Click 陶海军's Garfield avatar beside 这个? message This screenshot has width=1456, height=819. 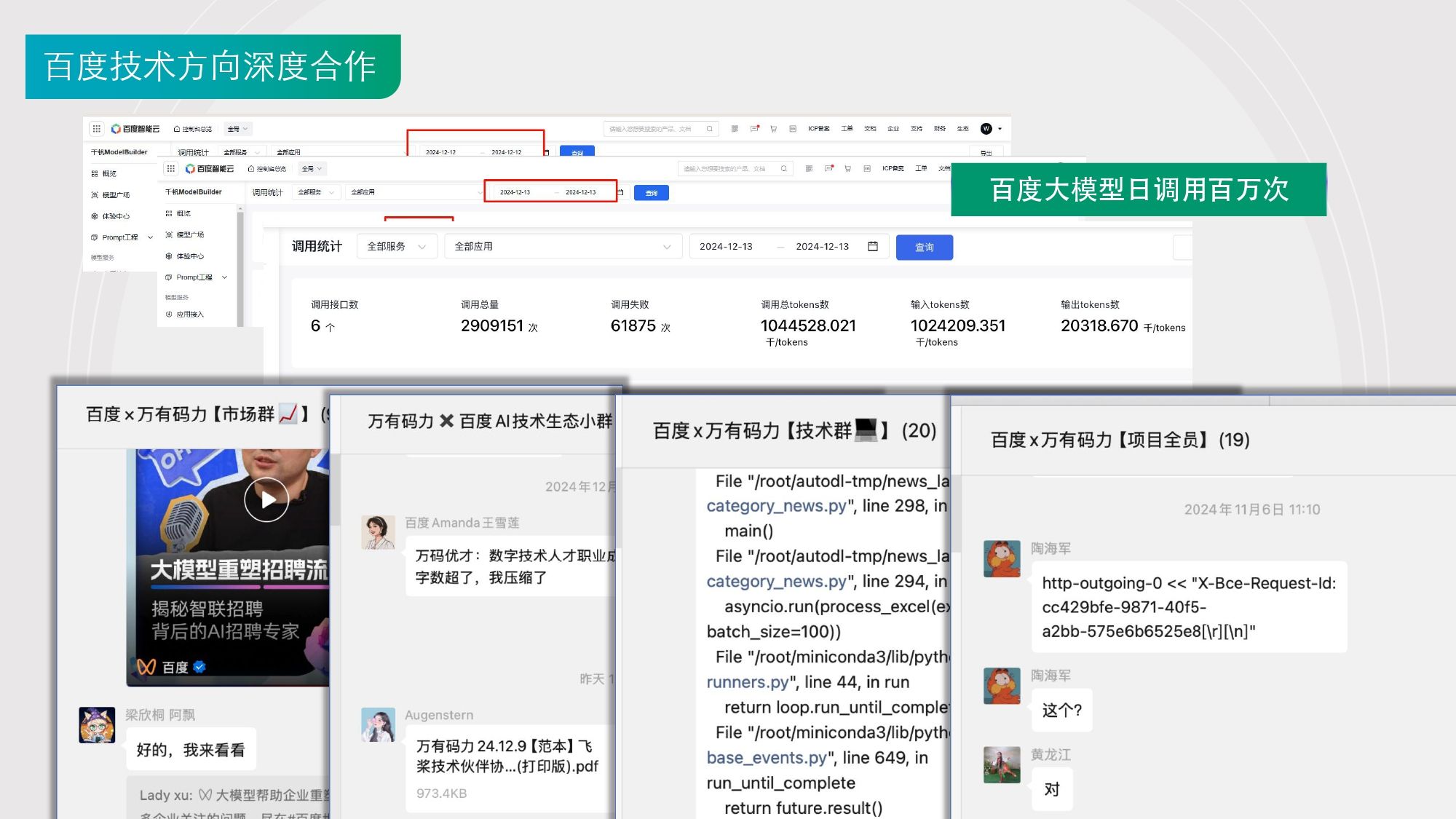tap(1002, 686)
